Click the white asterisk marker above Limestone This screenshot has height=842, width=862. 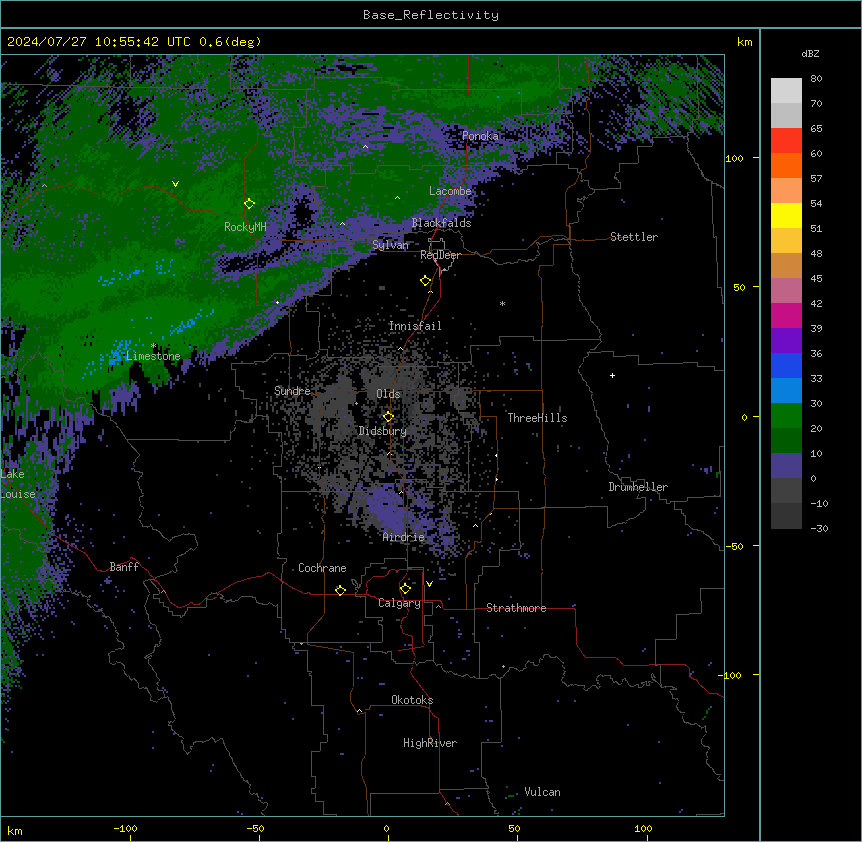click(x=153, y=346)
